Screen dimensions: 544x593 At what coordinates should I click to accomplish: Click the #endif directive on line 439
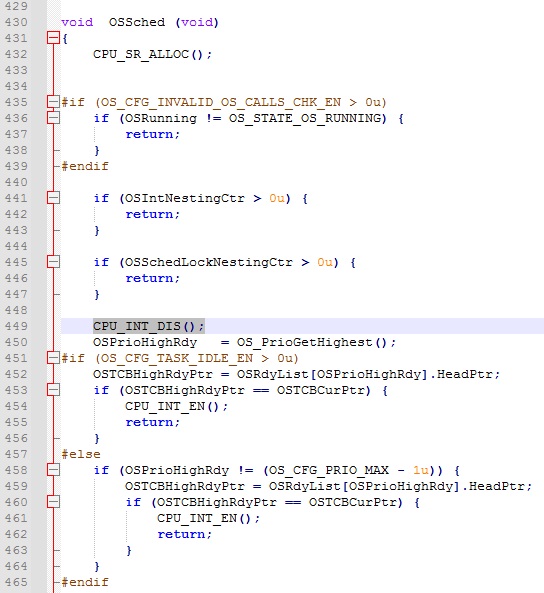[85, 166]
